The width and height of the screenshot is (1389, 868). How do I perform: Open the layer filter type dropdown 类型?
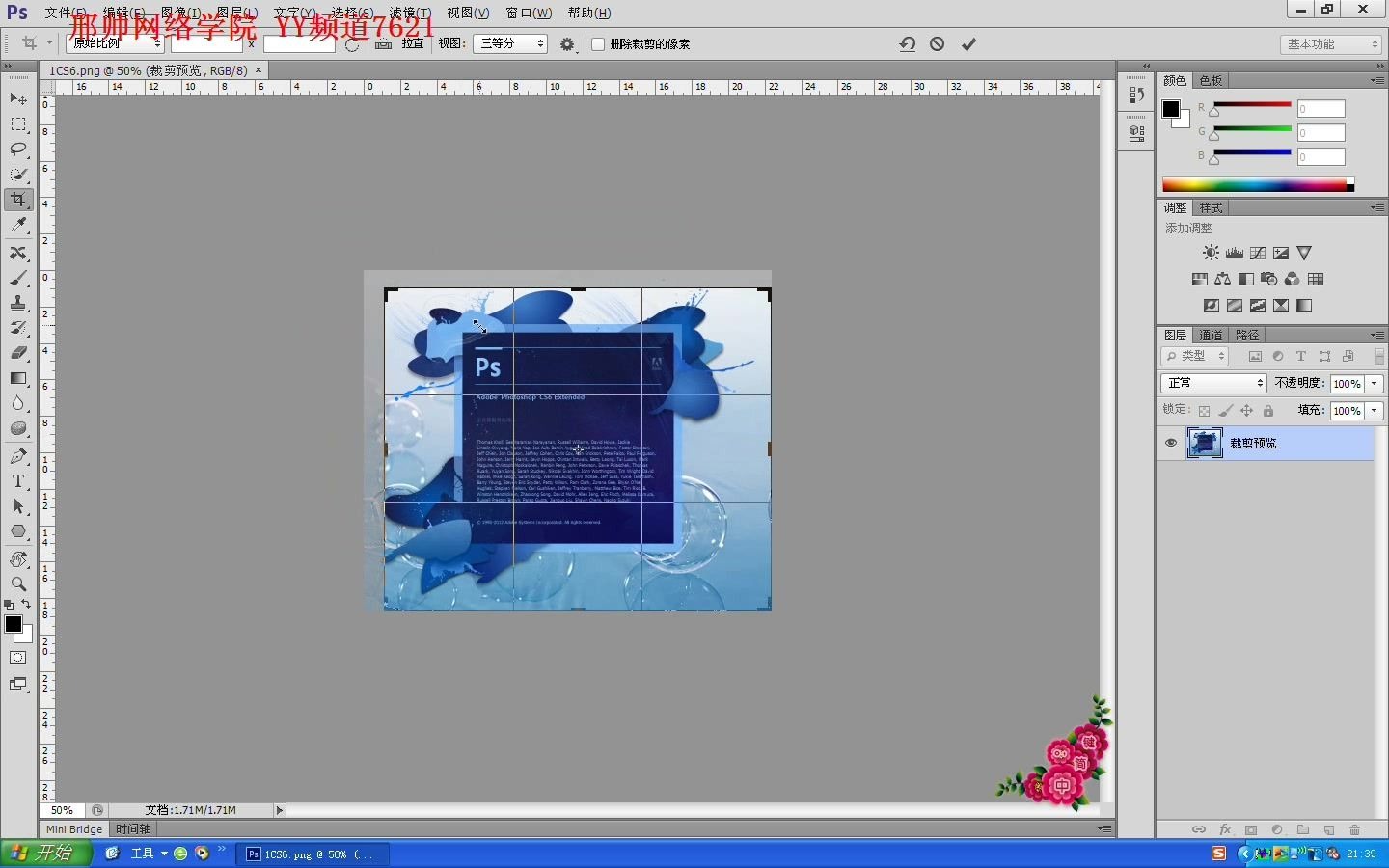tap(1194, 356)
